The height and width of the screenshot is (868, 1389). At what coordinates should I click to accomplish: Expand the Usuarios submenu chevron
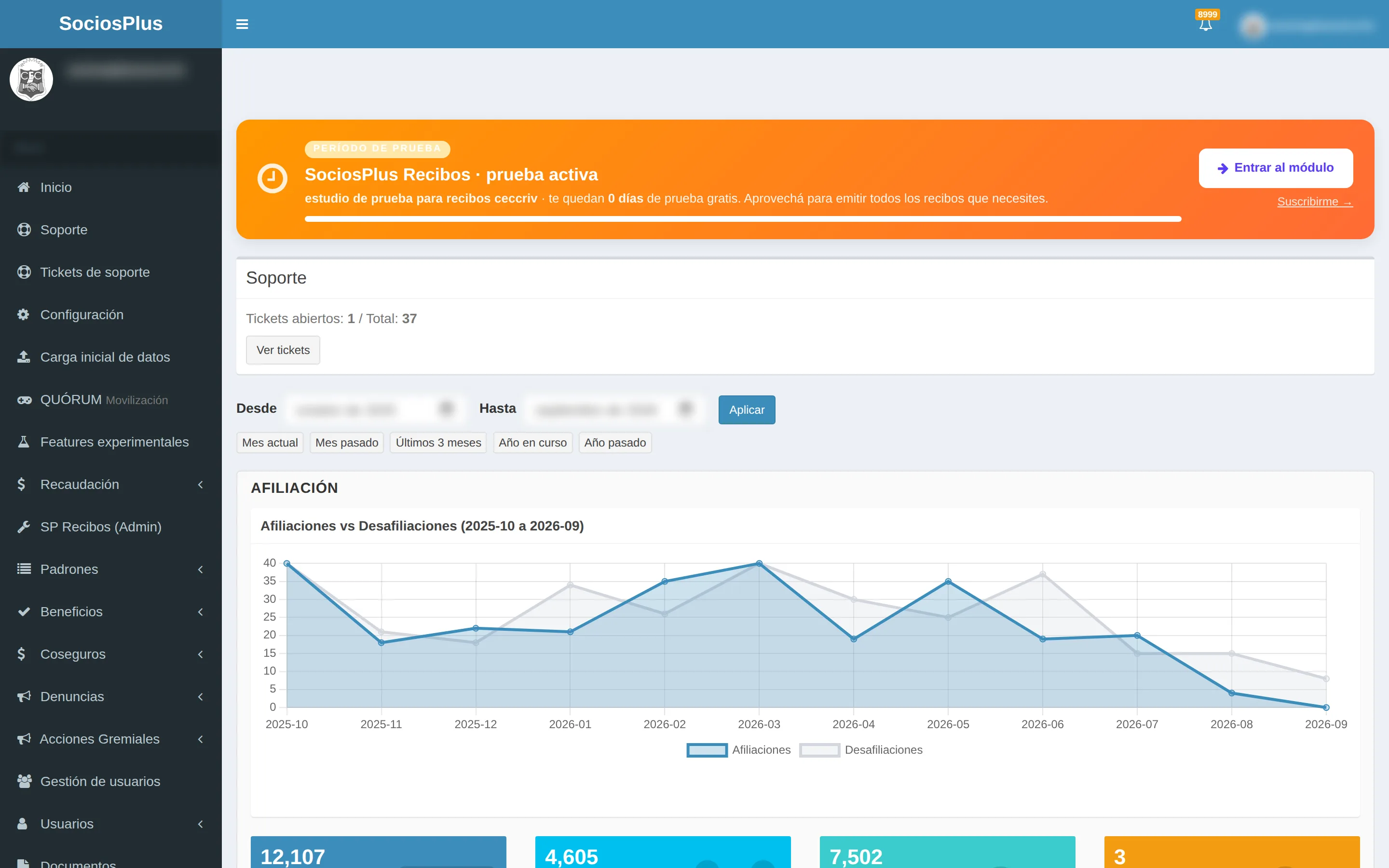pos(200,825)
